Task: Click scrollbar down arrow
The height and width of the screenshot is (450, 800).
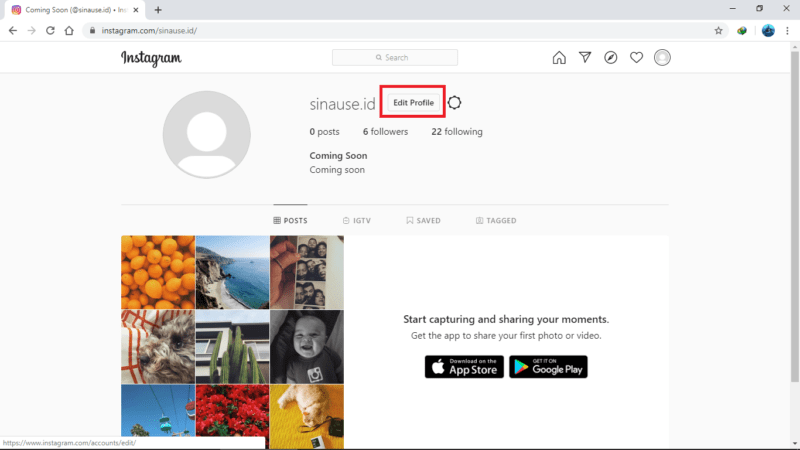Action: tap(795, 444)
